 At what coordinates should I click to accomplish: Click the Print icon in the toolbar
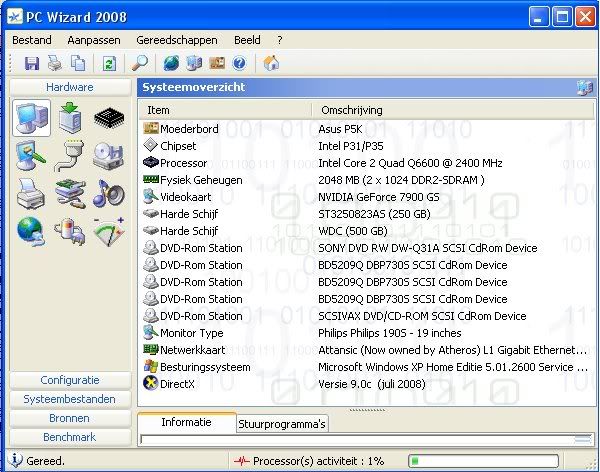[55, 63]
